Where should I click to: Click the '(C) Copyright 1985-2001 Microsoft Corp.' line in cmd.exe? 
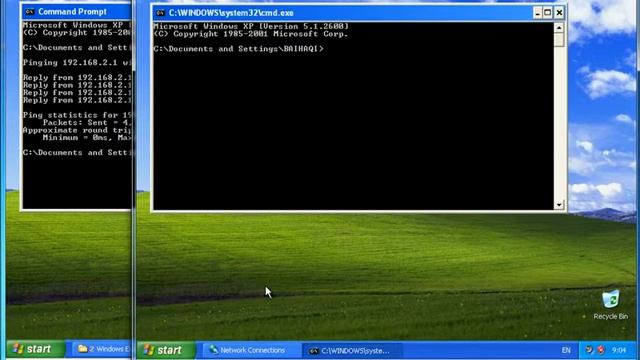coord(251,34)
